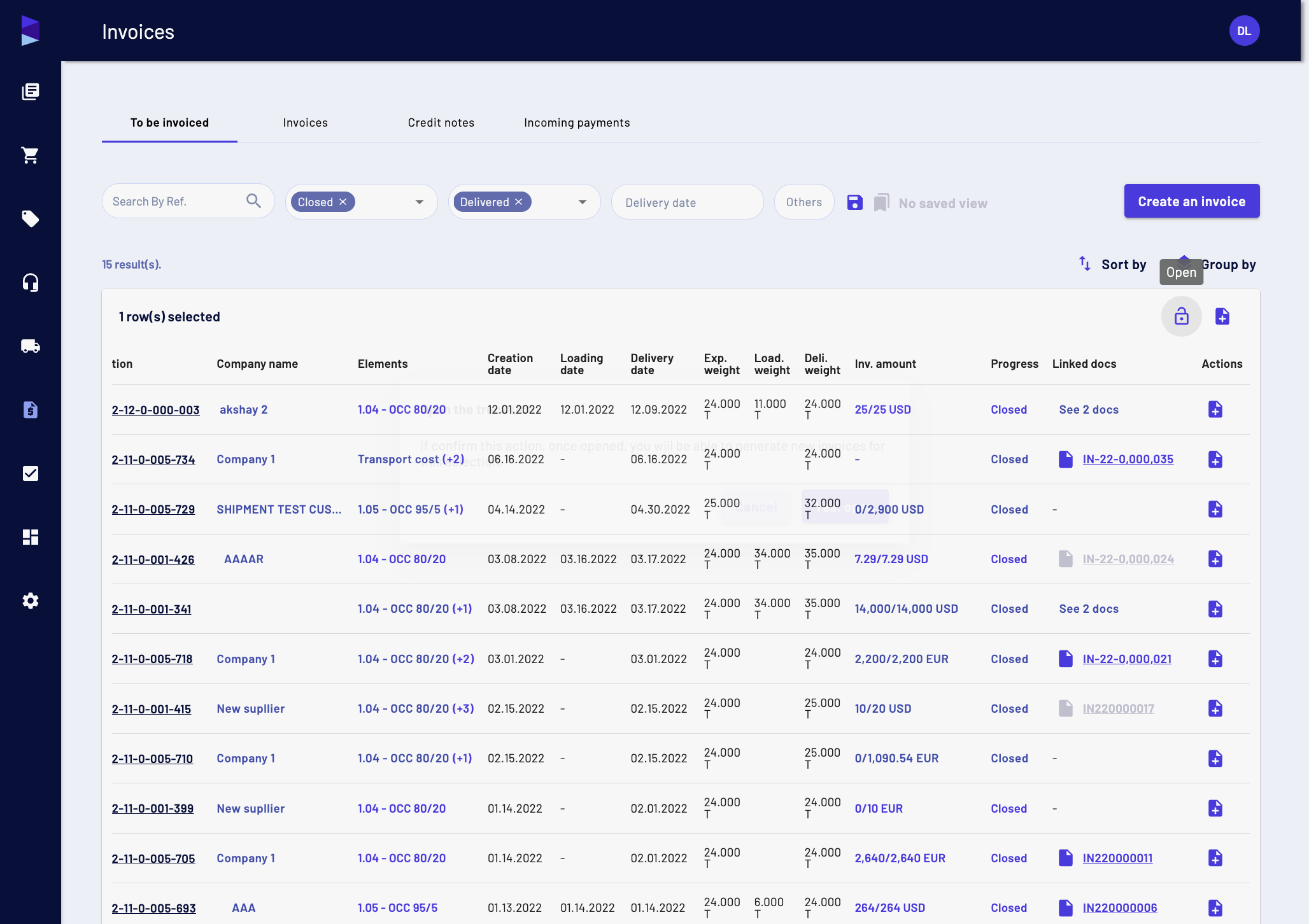The width and height of the screenshot is (1309, 924).
Task: Open linked invoice IN-22-0,000,035
Action: 1128,459
